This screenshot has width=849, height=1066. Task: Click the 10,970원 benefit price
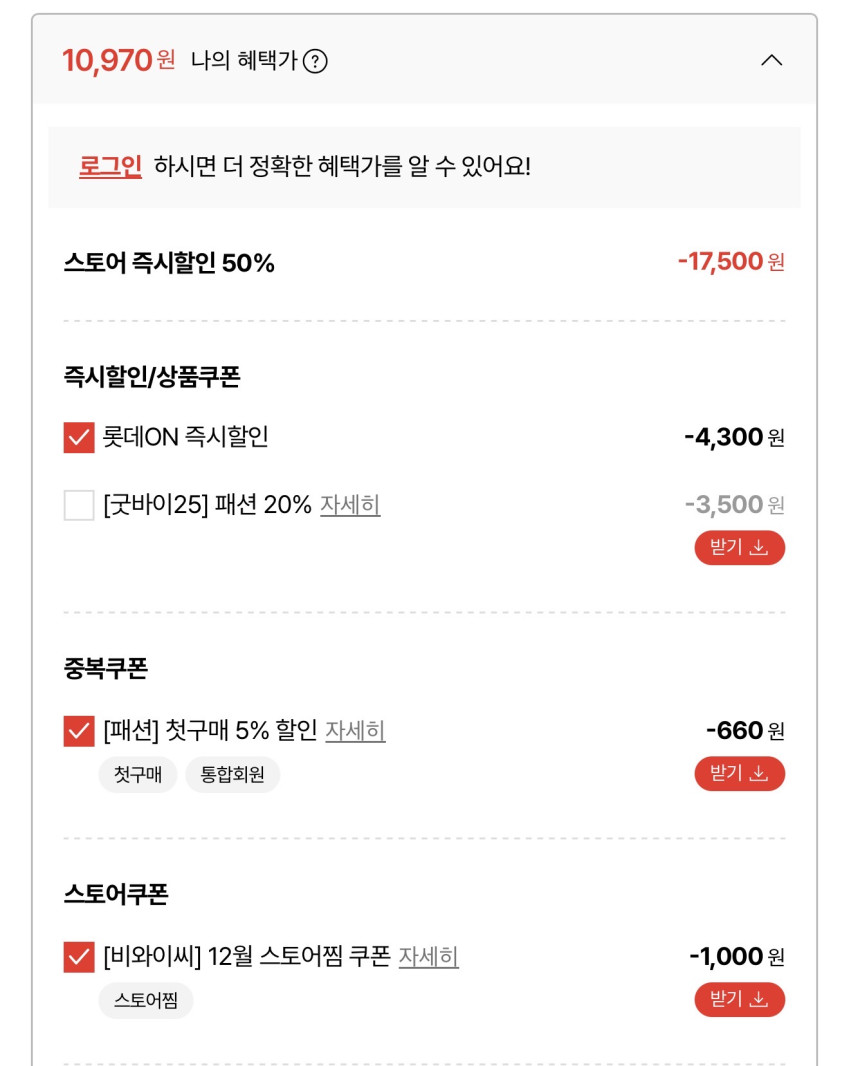[x=118, y=61]
